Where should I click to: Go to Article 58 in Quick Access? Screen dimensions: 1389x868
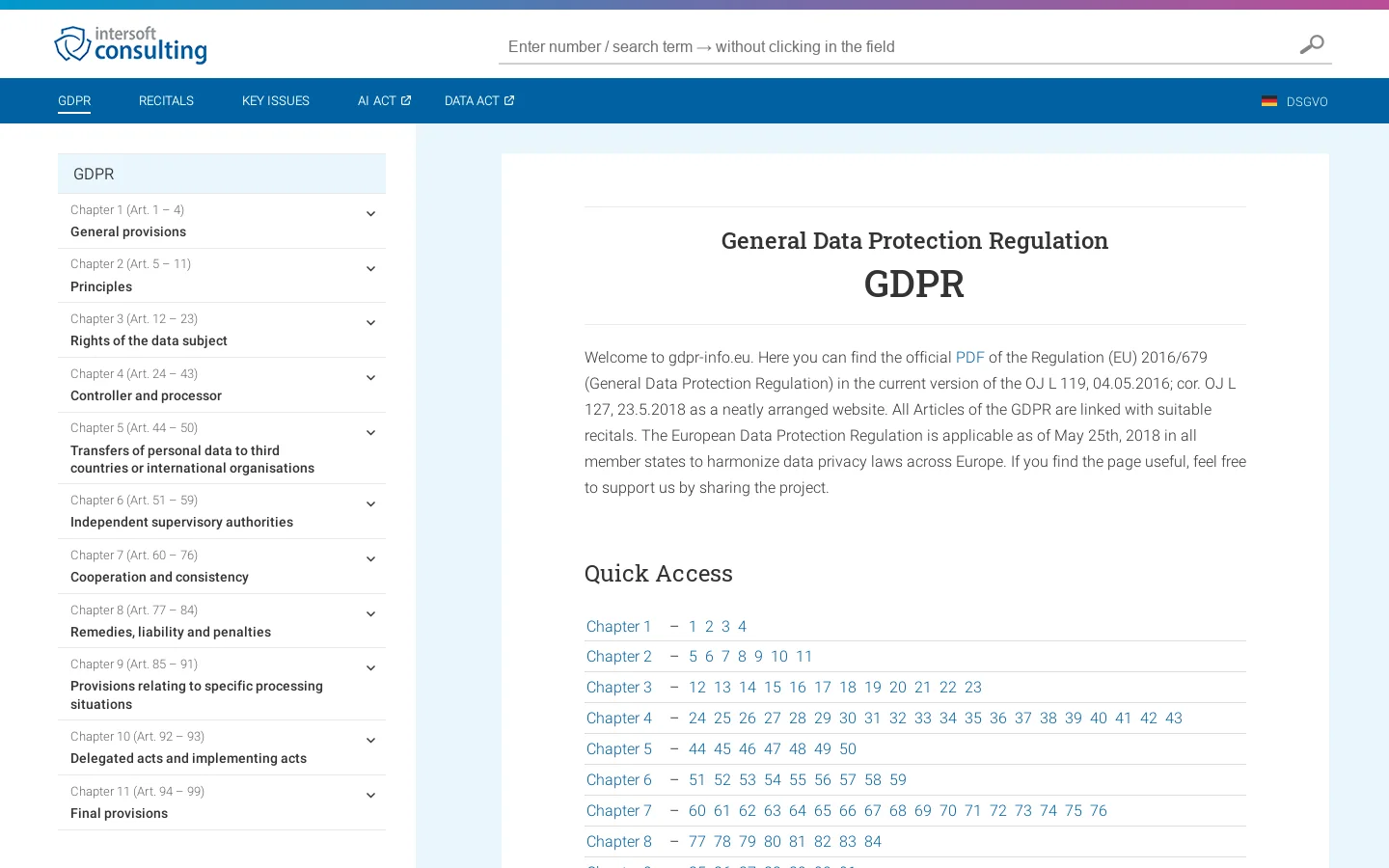coord(873,779)
